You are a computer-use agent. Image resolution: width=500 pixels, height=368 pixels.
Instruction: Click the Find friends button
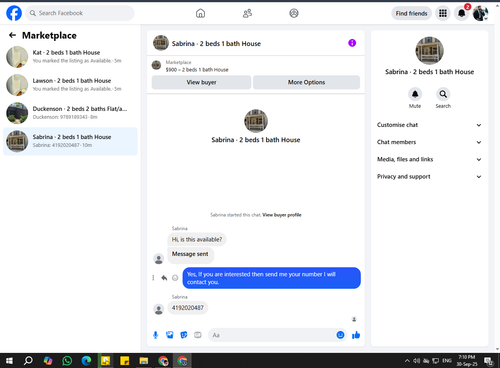tap(411, 13)
